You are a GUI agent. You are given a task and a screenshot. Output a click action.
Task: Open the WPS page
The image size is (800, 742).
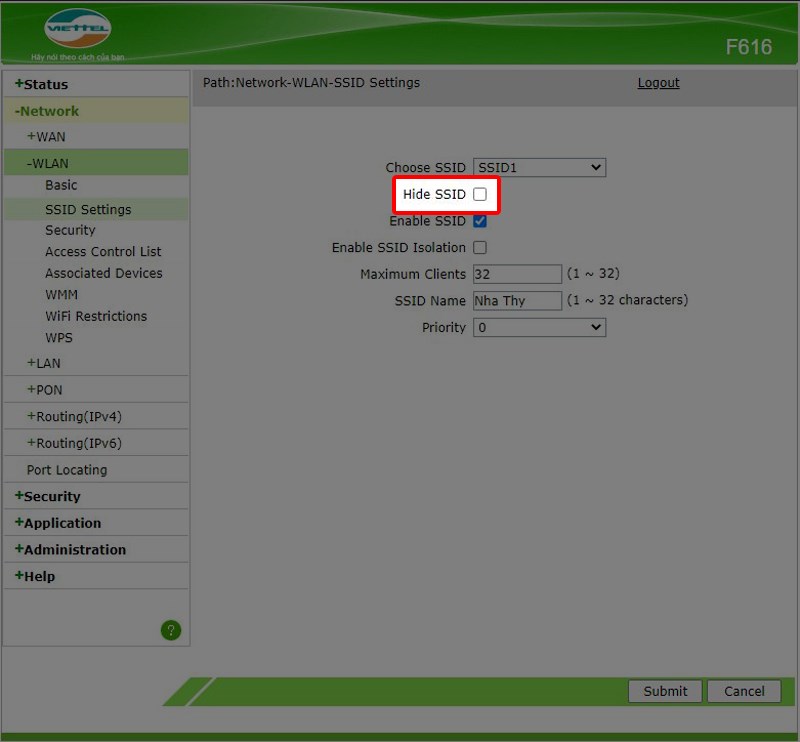pos(59,338)
